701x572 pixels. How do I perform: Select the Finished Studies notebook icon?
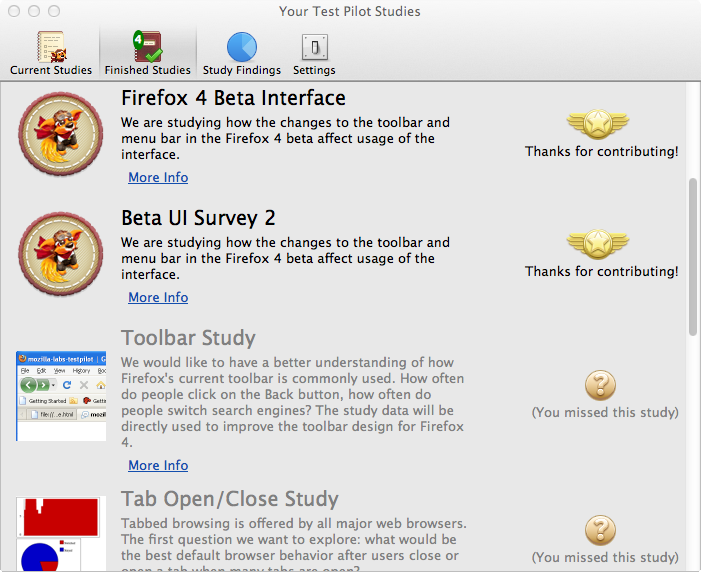pos(148,46)
